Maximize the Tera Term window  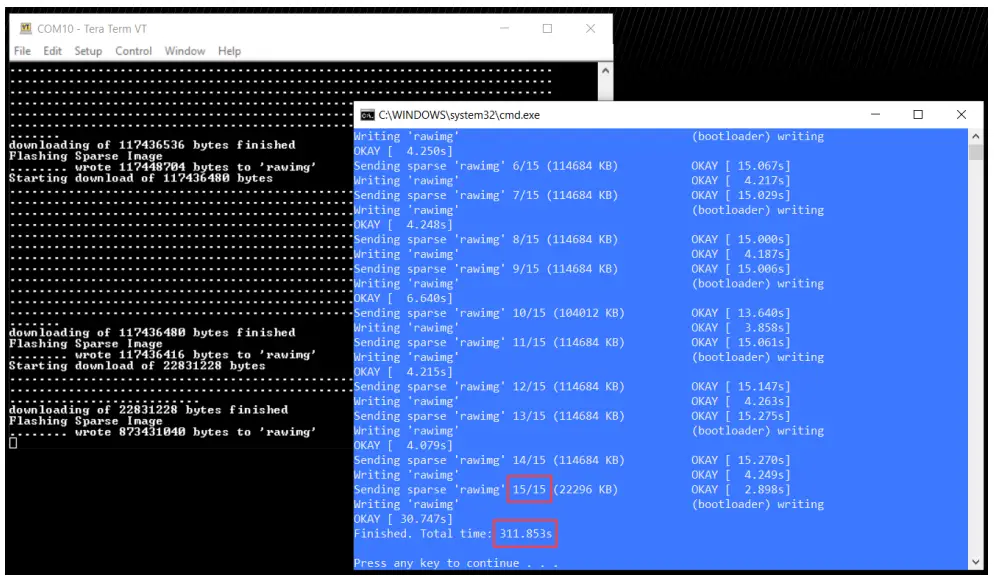point(547,29)
